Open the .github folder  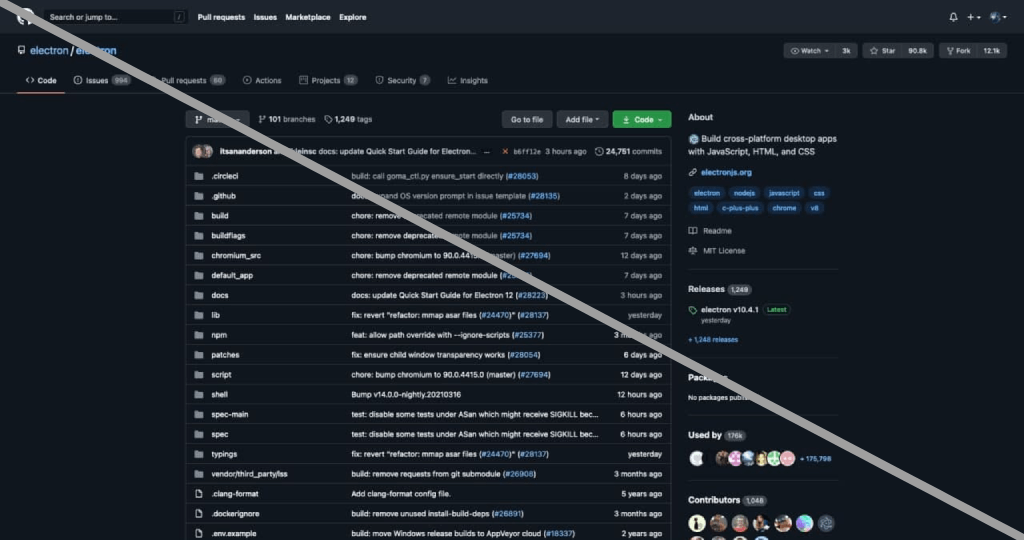point(223,196)
